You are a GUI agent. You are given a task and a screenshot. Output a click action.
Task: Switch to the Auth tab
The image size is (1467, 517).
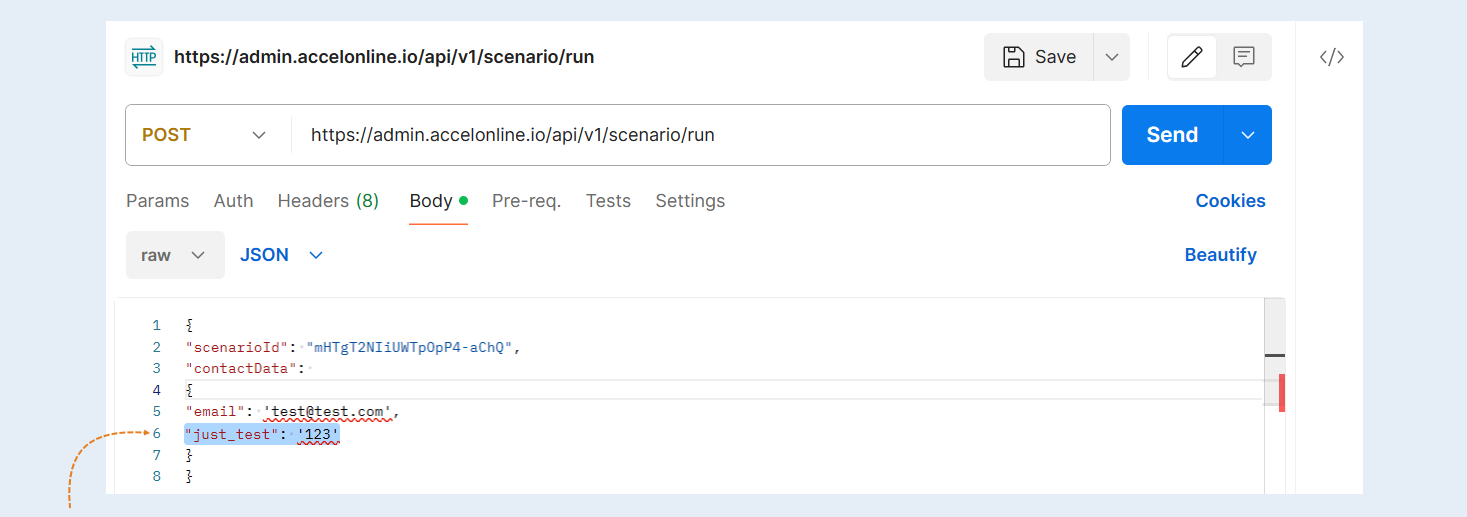233,201
